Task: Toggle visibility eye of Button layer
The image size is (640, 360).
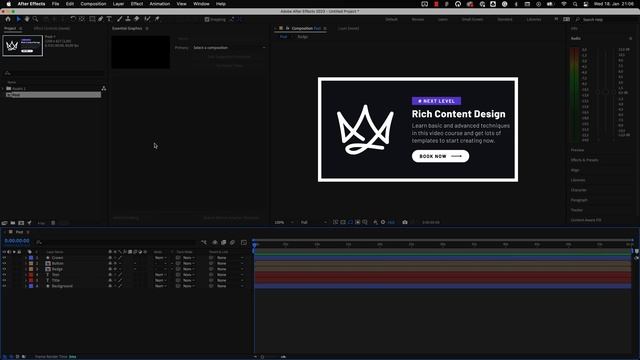Action: [4, 264]
